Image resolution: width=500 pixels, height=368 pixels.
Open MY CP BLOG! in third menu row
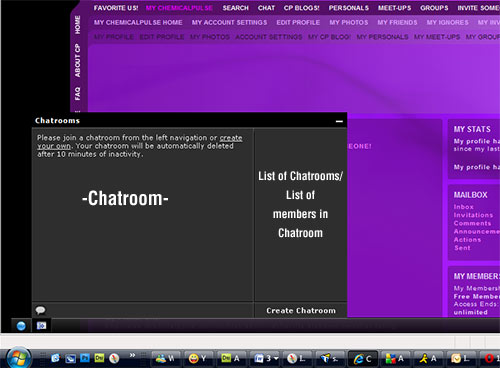coord(329,37)
